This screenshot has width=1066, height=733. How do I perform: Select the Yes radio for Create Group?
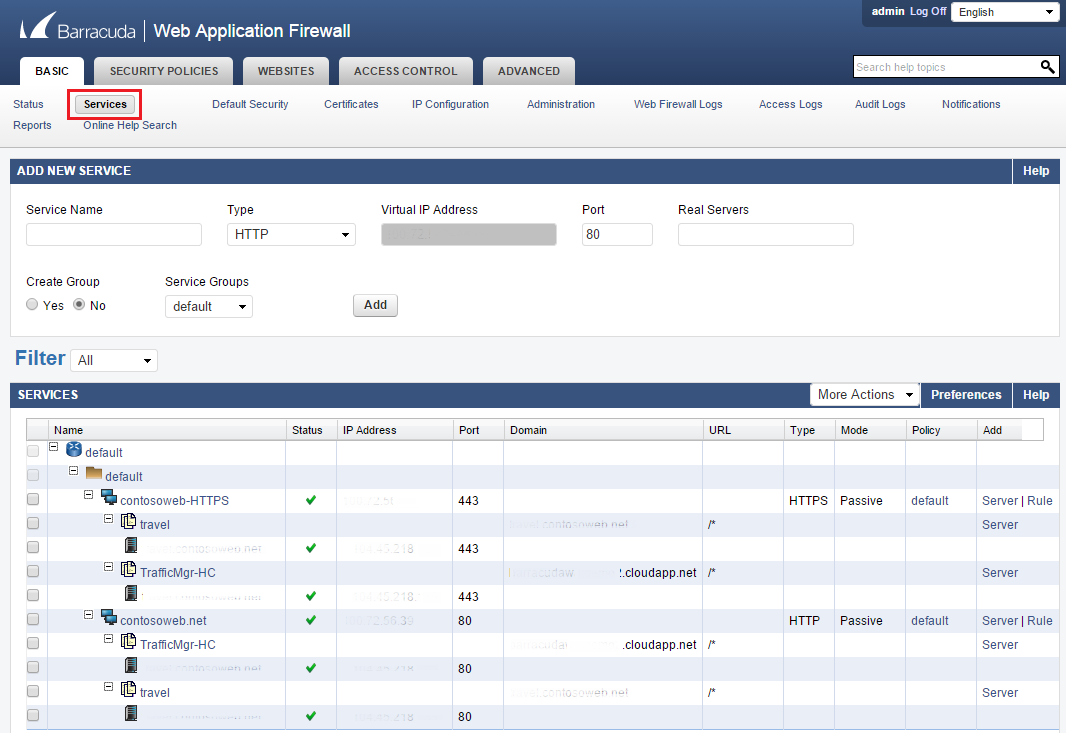[x=32, y=305]
